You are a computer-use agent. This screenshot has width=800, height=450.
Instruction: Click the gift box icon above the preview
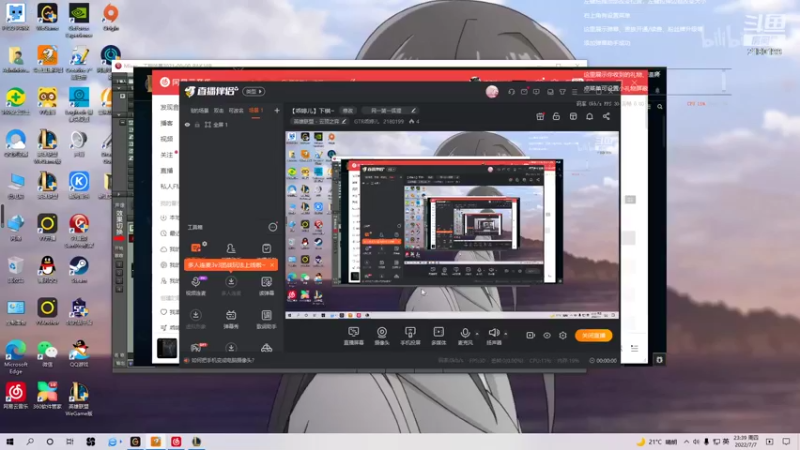pyautogui.click(x=540, y=116)
